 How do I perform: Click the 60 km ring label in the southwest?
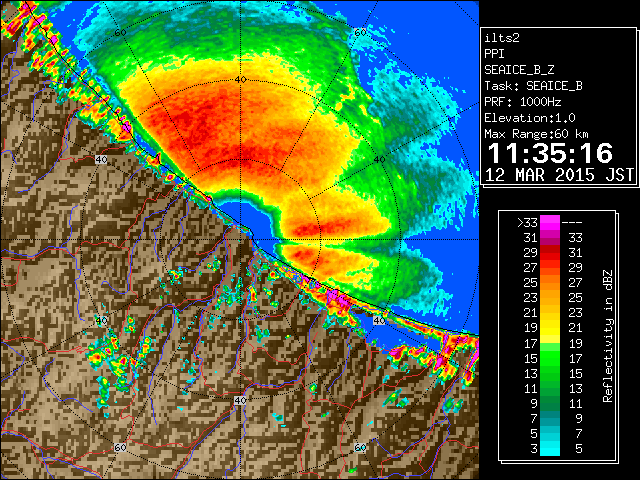120,447
